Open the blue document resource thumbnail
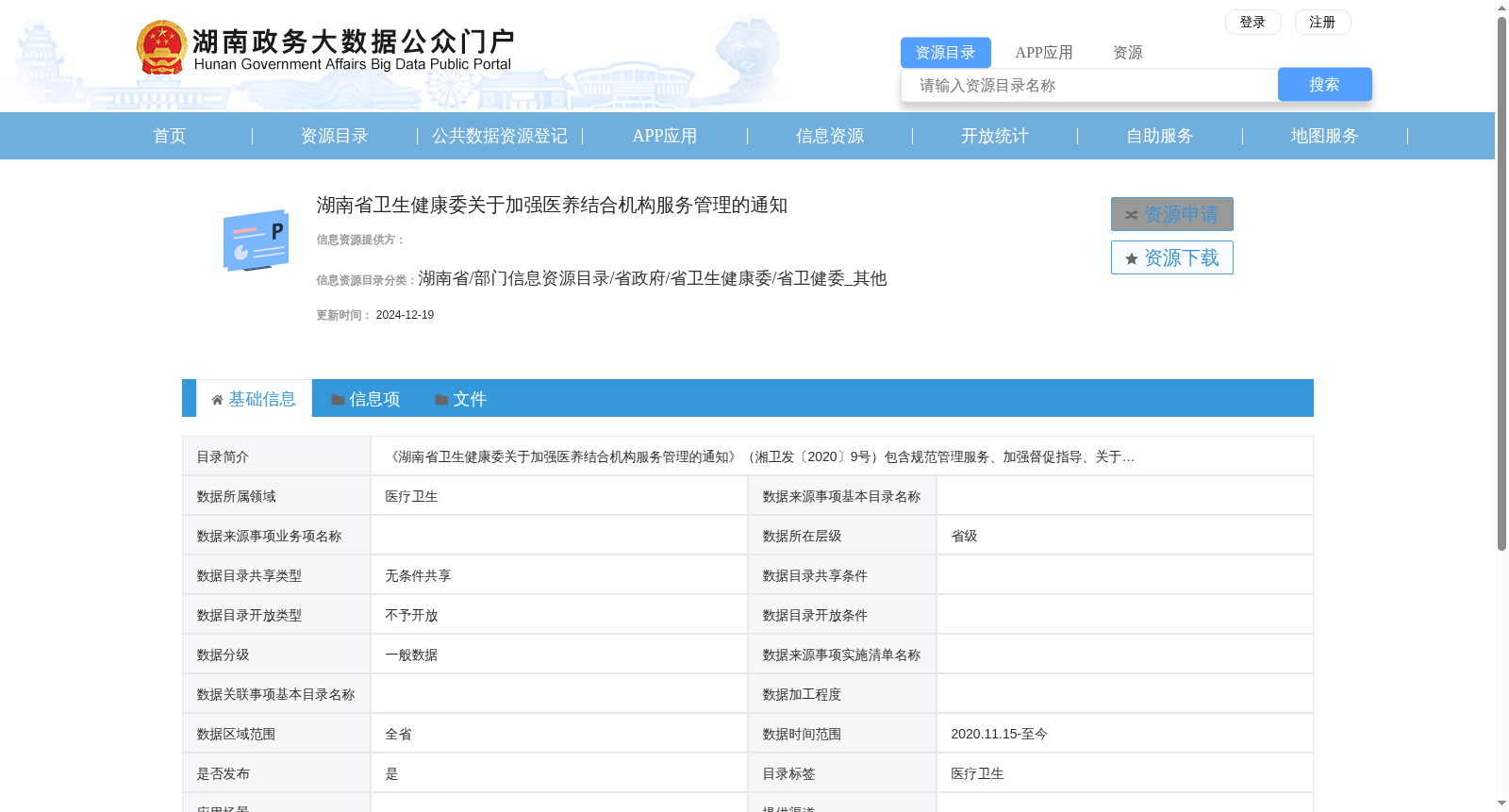The height and width of the screenshot is (812, 1509). pos(257,240)
